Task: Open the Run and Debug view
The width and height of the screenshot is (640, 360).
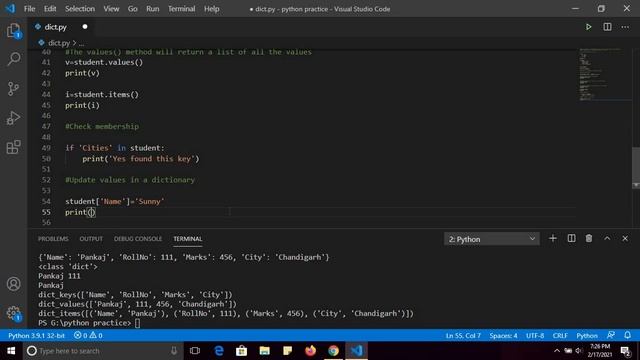Action: point(13,118)
